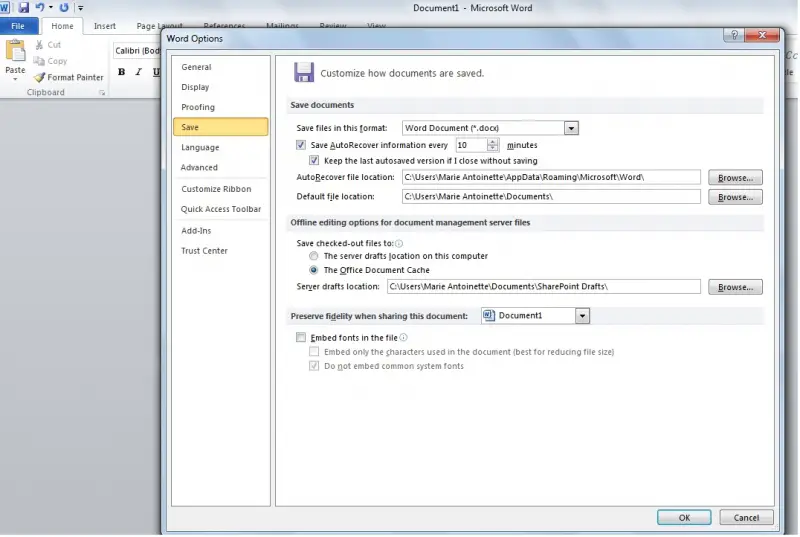Browse for Server drafts location
This screenshot has height=537, width=800.
(x=735, y=287)
